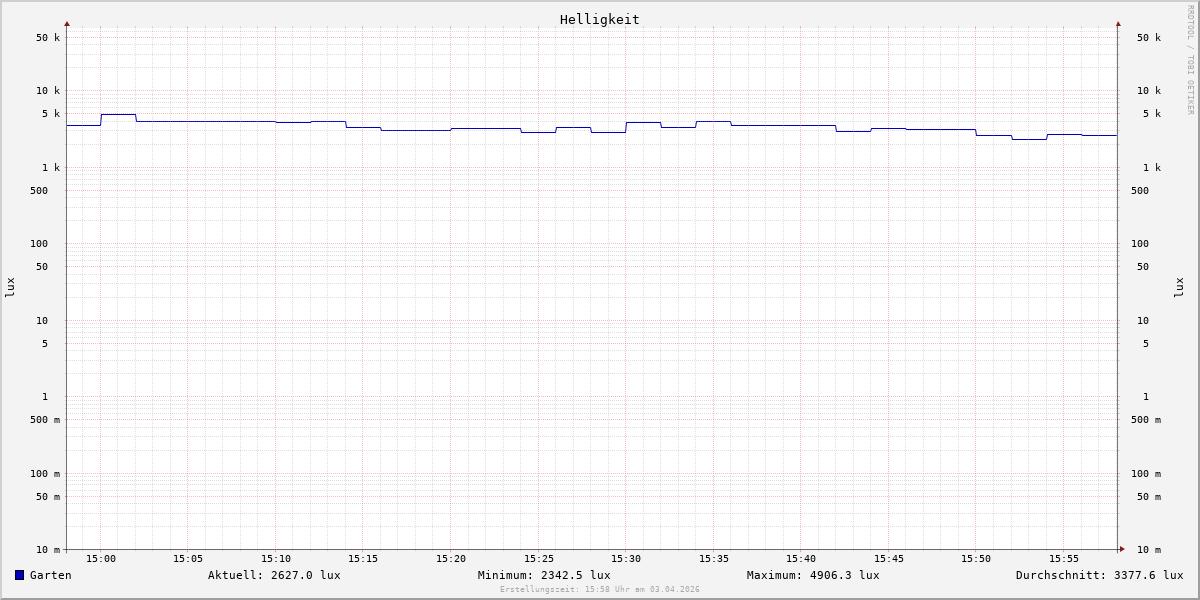Click the red arrow atop the left y-axis
1200x600 pixels.
[x=67, y=23]
